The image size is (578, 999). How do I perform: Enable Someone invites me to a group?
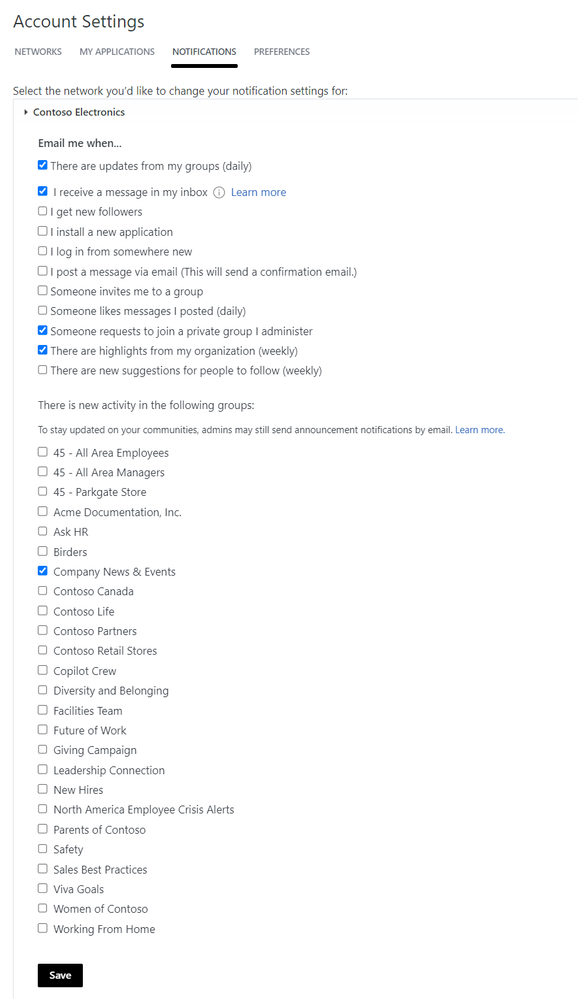point(42,291)
